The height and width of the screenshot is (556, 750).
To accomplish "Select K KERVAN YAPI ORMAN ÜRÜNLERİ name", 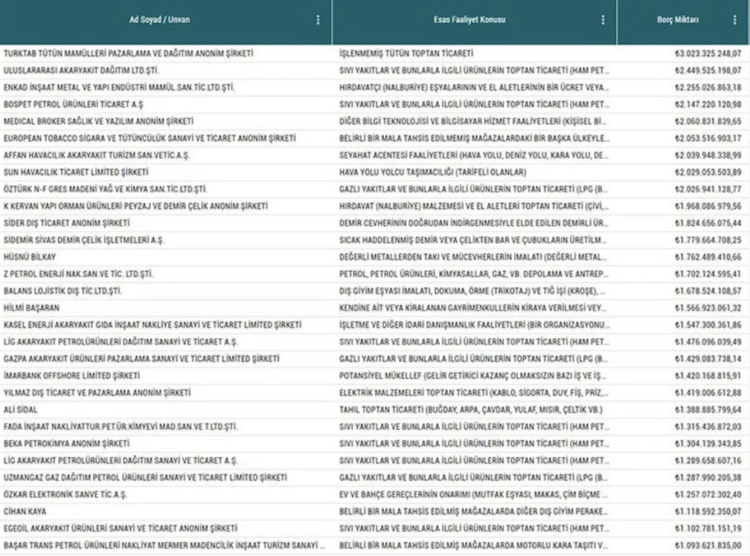I will click(x=136, y=206).
